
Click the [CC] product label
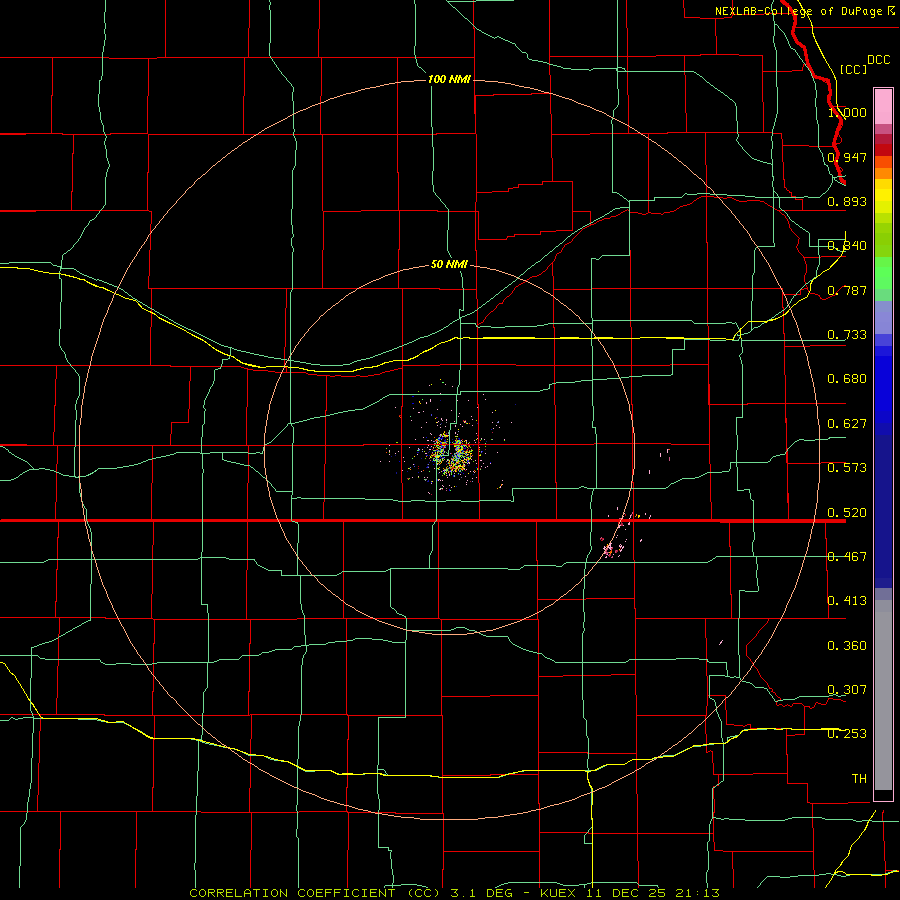tap(853, 69)
